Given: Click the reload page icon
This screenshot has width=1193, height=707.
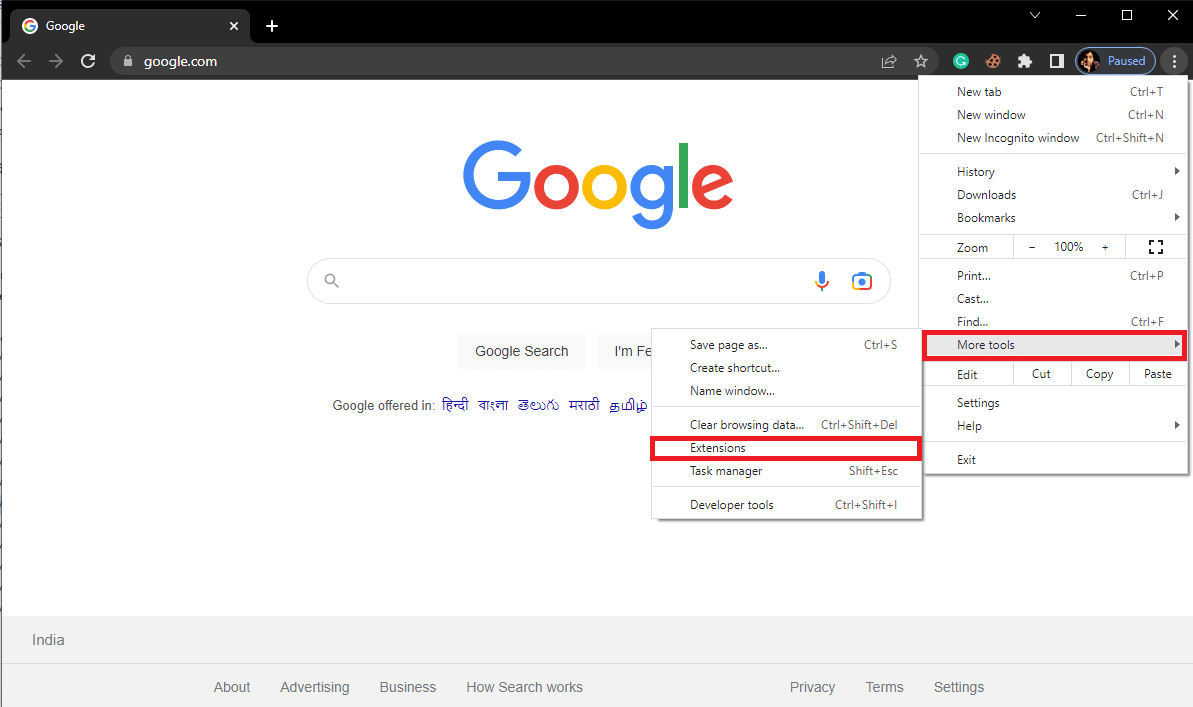Looking at the screenshot, I should point(88,61).
